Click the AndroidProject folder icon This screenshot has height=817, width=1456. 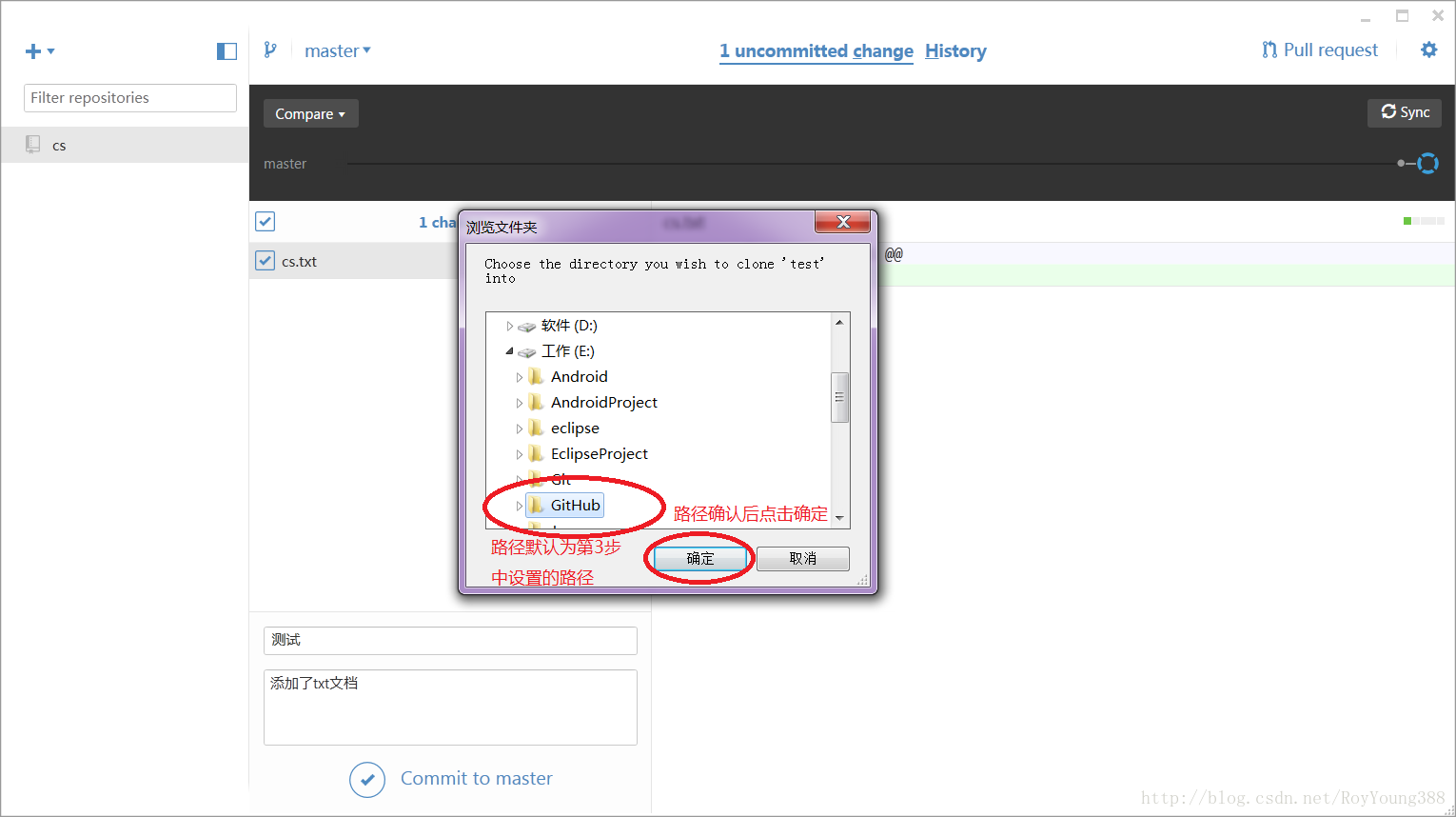[537, 403]
